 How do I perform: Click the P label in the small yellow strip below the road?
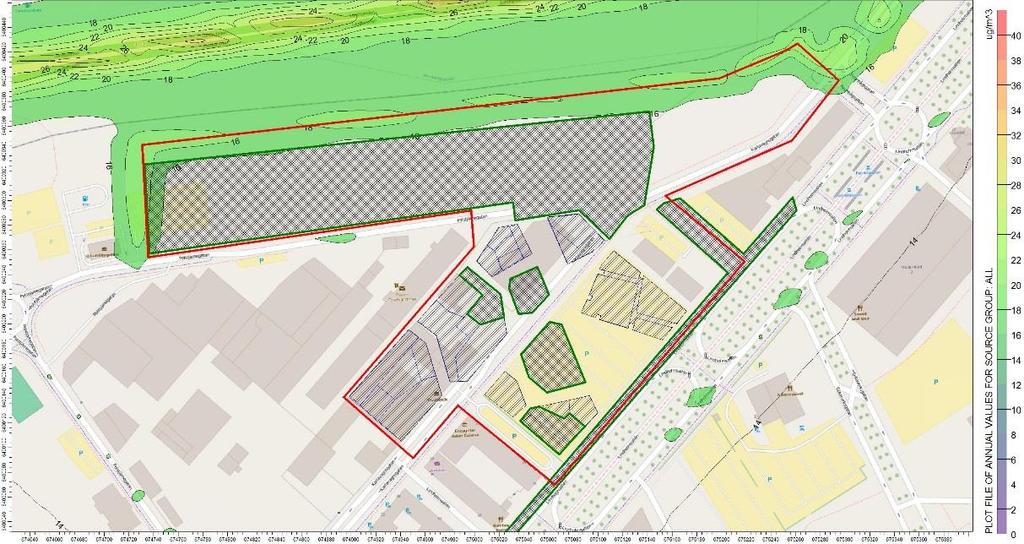pyautogui.click(x=263, y=260)
